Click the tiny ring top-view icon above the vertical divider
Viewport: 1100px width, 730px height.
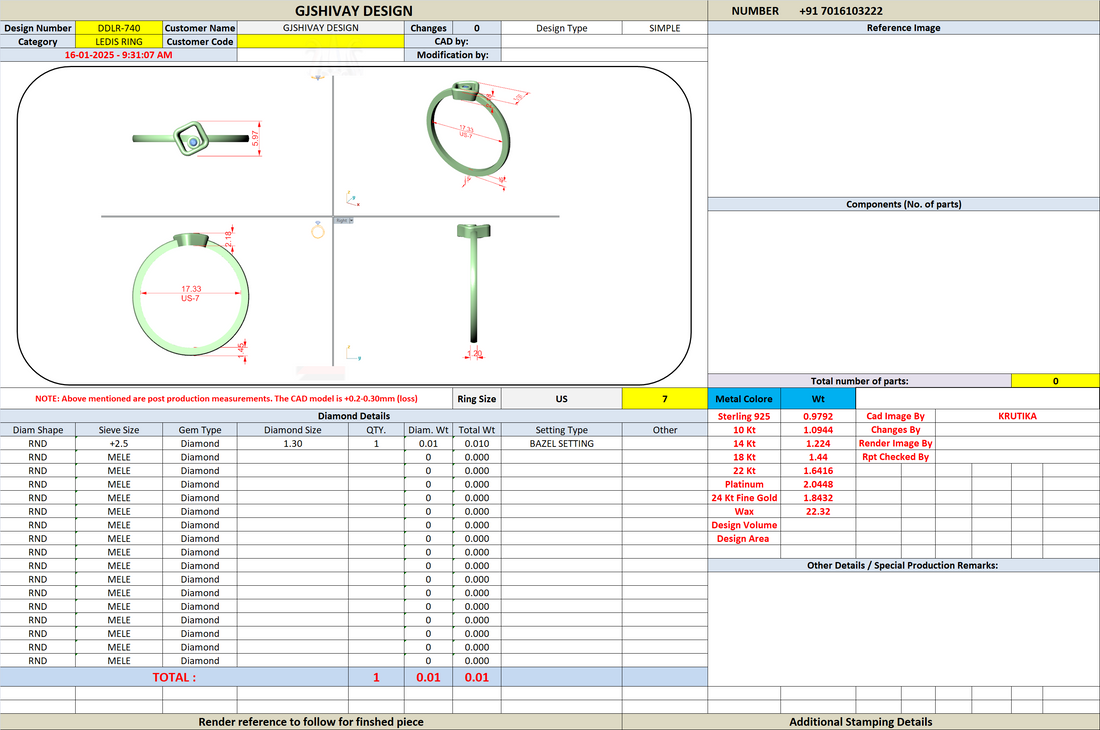point(318,77)
